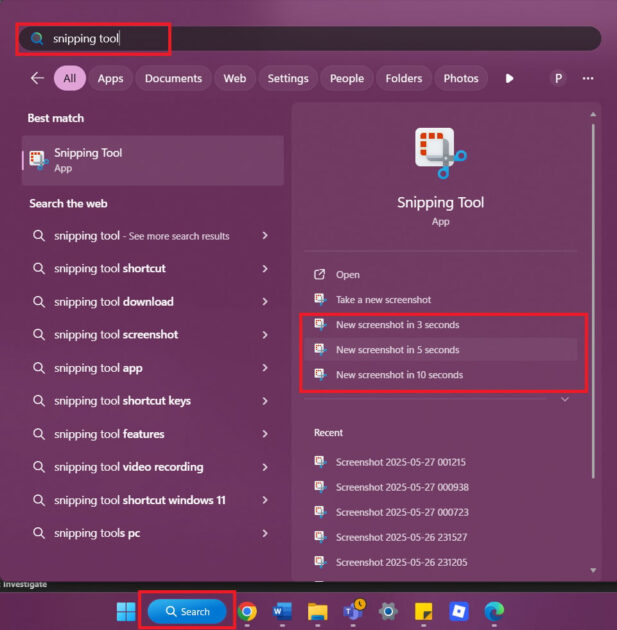Select snipping tool features suggestion text

coord(109,434)
